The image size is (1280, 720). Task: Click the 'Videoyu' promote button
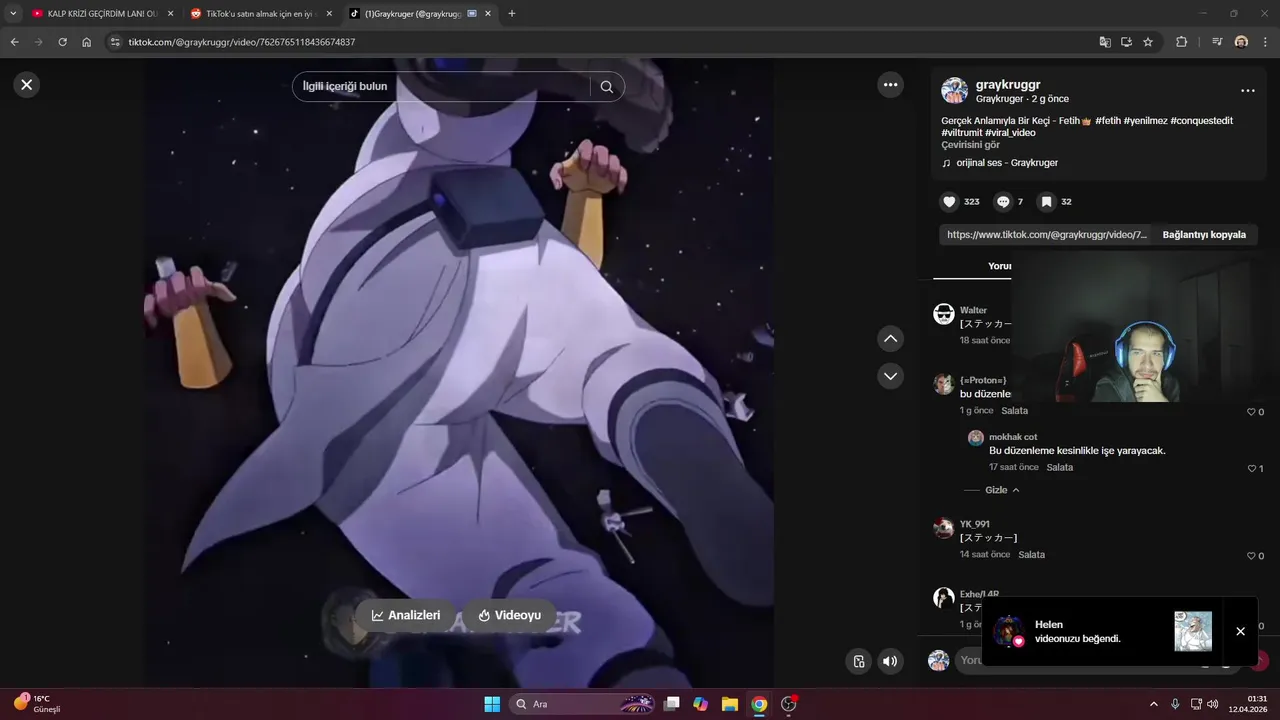(509, 616)
